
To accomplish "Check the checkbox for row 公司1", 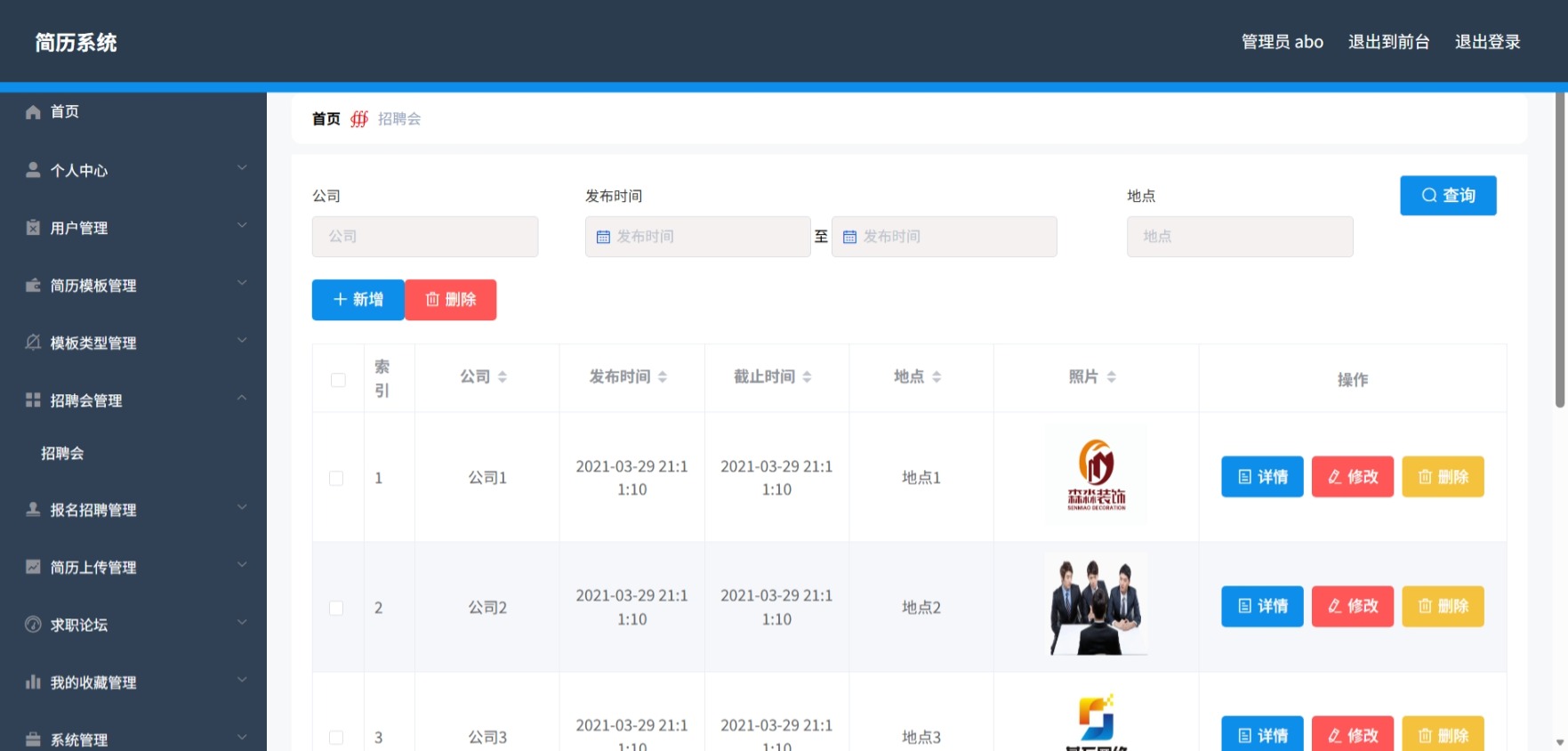I will 336,479.
